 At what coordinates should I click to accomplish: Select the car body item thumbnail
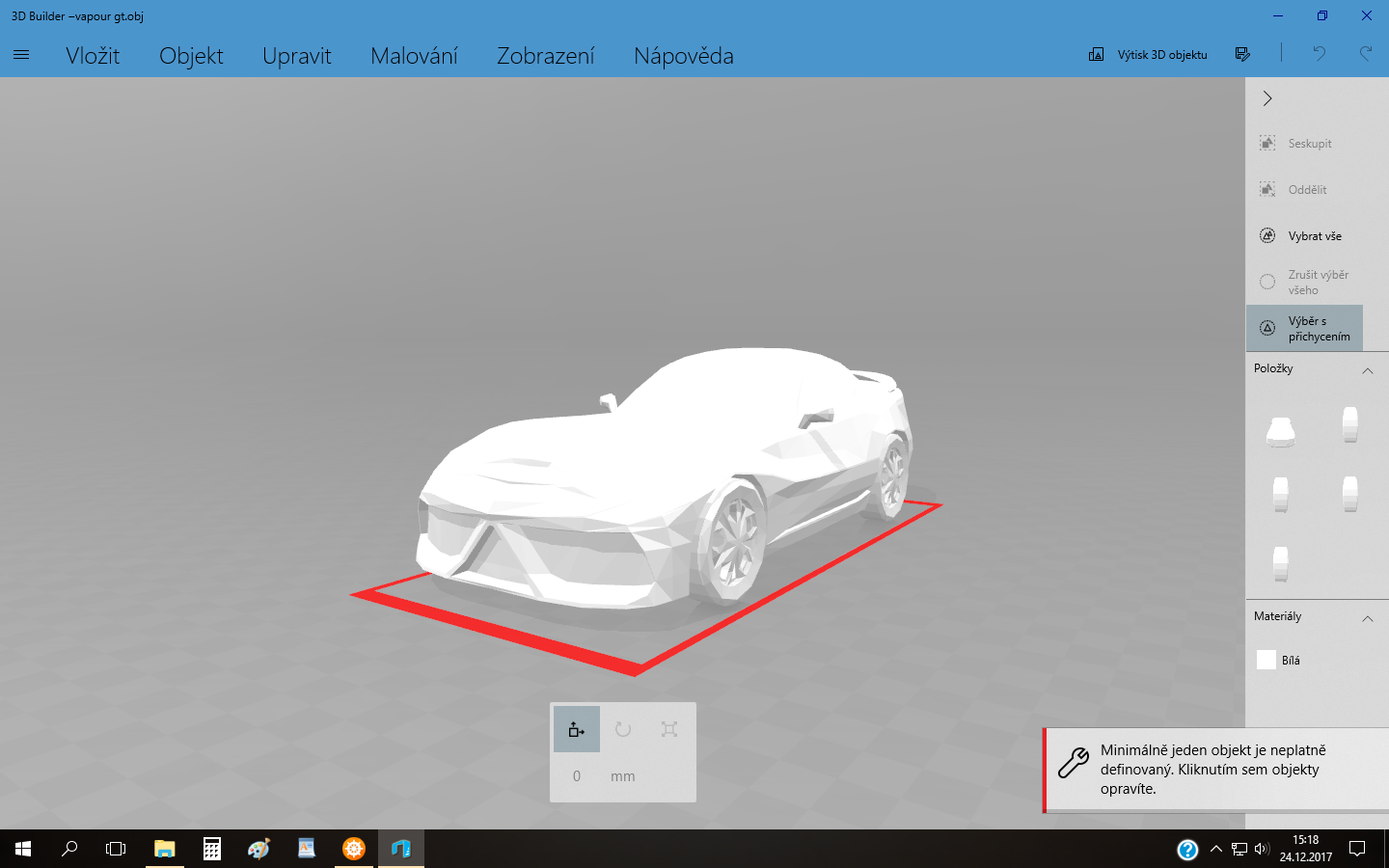(x=1280, y=430)
